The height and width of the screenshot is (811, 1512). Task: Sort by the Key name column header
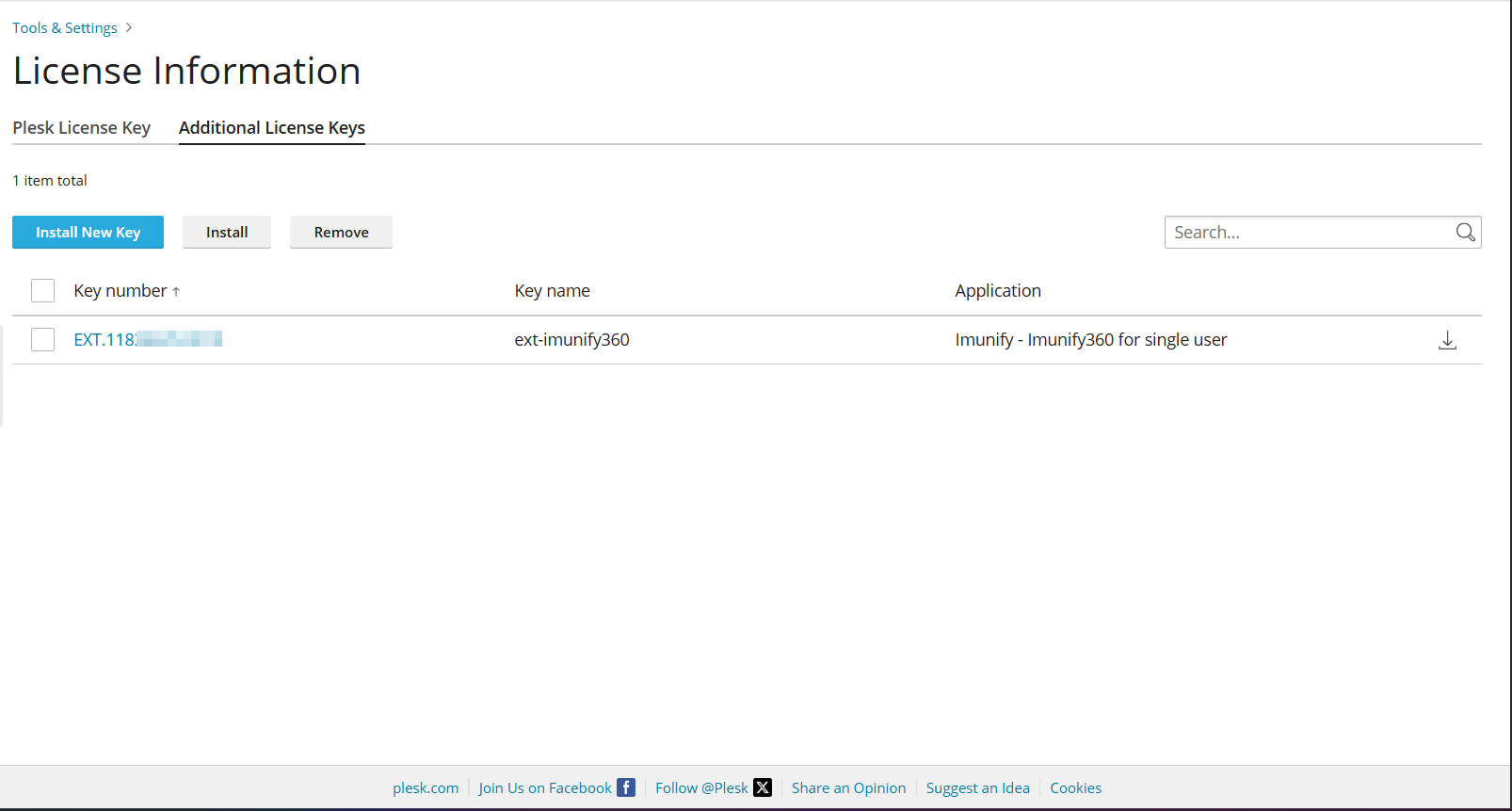coord(552,291)
